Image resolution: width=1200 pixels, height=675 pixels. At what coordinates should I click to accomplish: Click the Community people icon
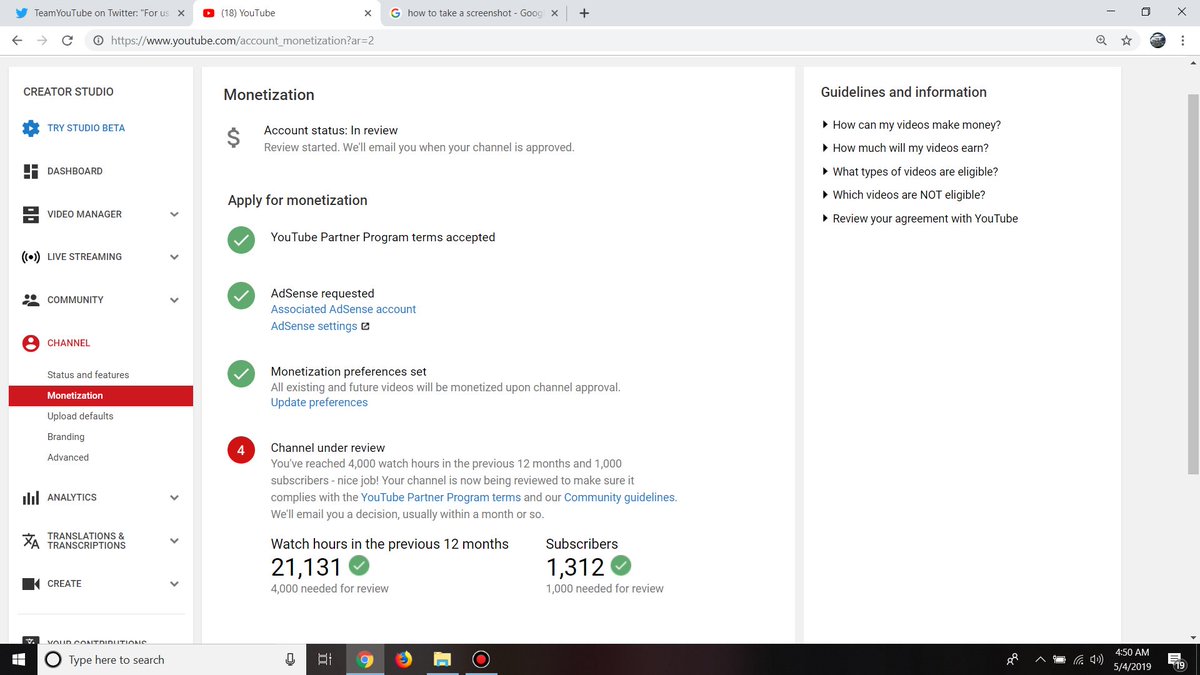tap(31, 300)
